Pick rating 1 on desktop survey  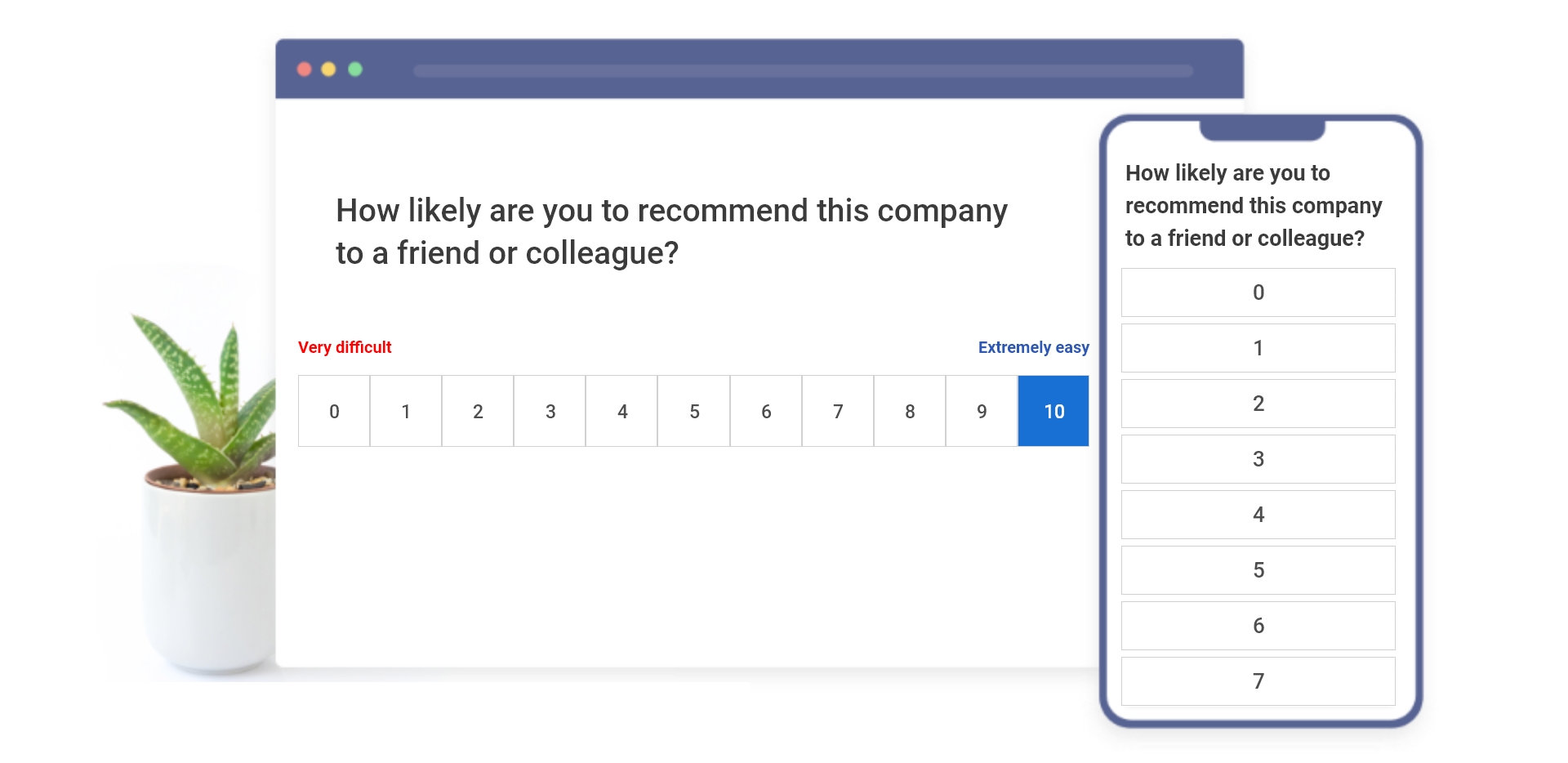(x=406, y=411)
